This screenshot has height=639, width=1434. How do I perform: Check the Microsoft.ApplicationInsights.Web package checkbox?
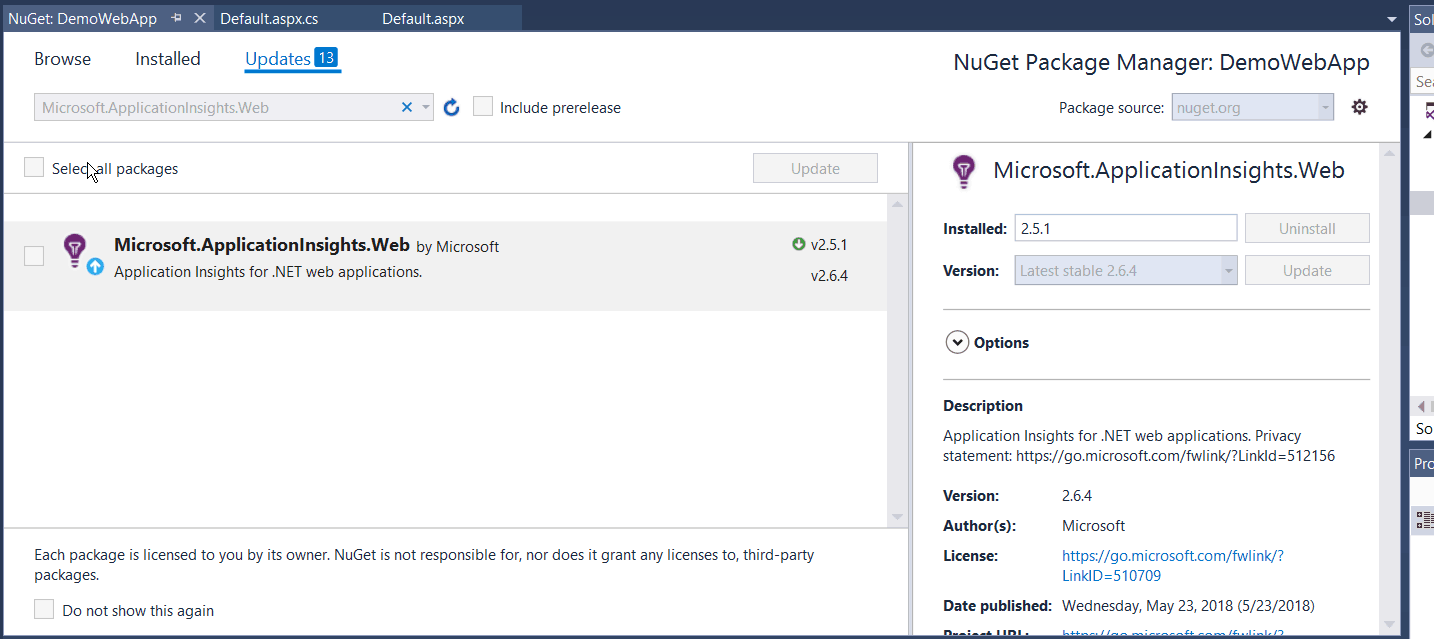tap(34, 256)
